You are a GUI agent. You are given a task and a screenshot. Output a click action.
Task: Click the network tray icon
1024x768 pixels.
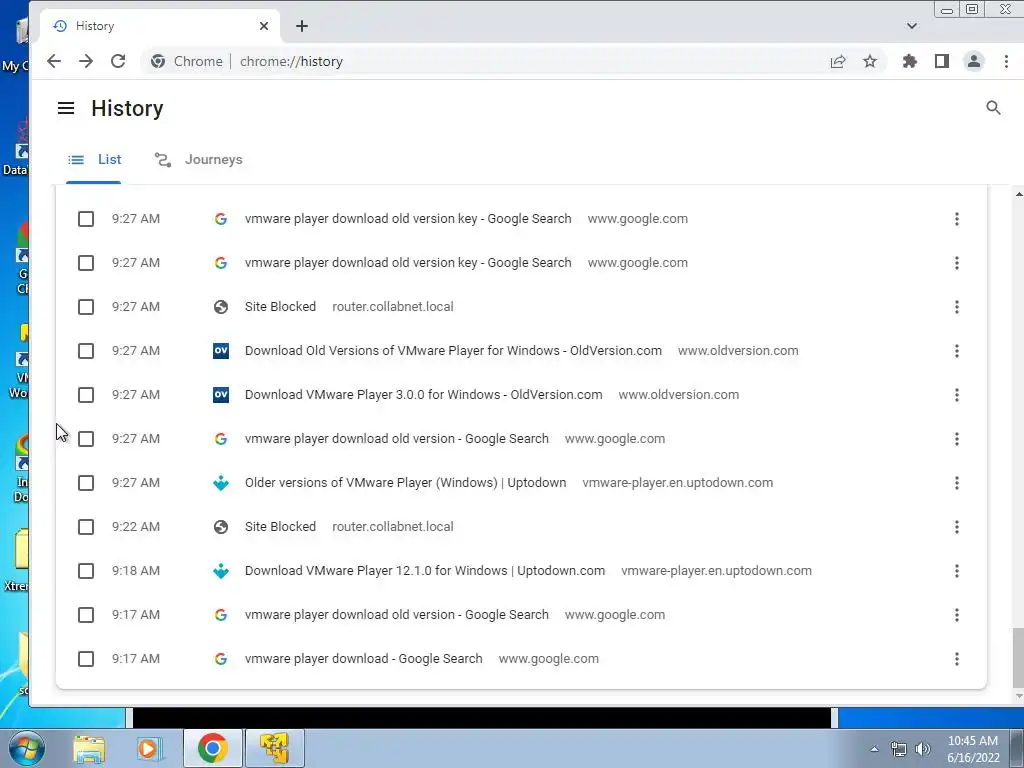[x=899, y=749]
